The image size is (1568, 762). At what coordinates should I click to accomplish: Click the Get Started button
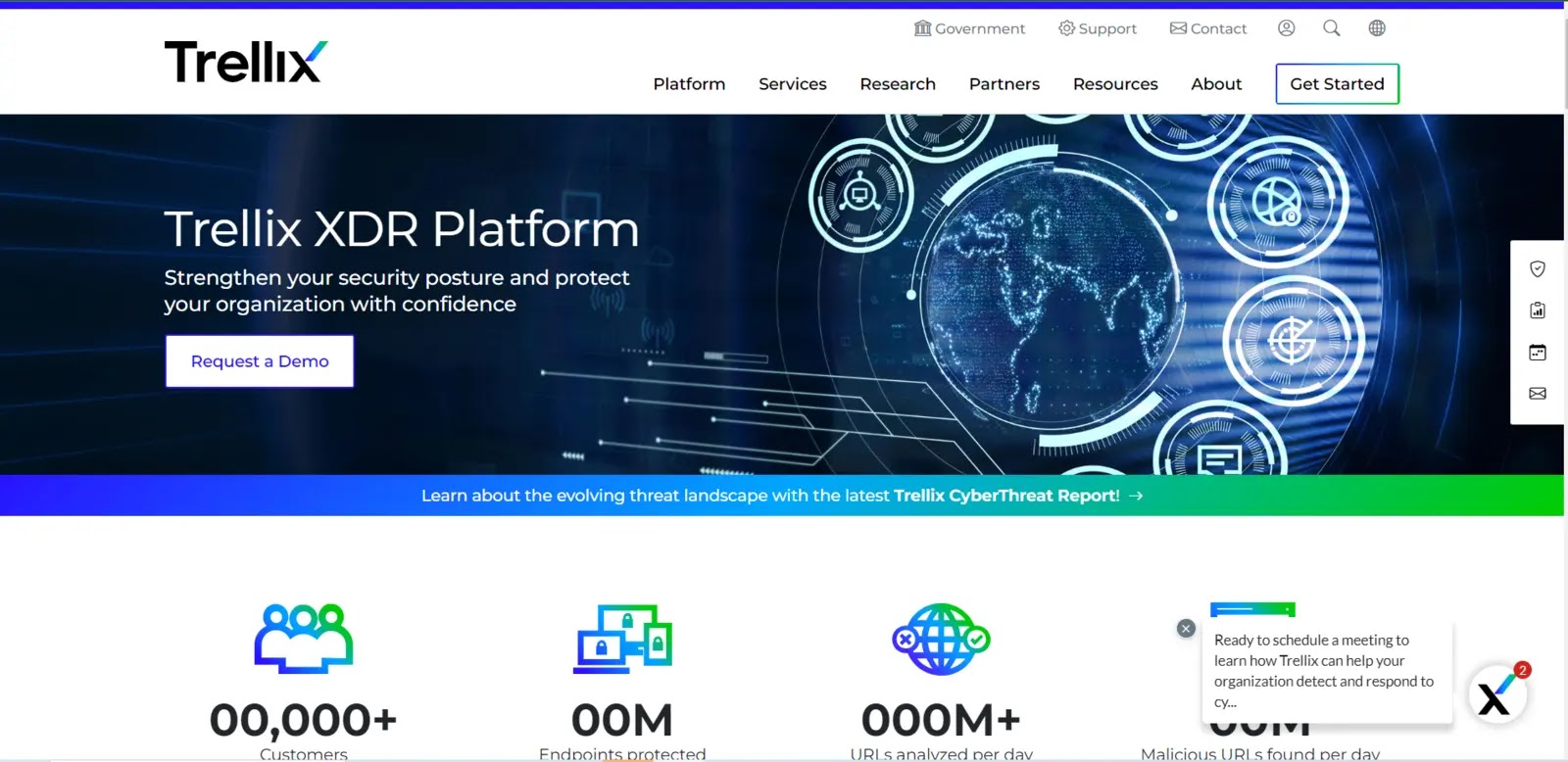(1337, 84)
